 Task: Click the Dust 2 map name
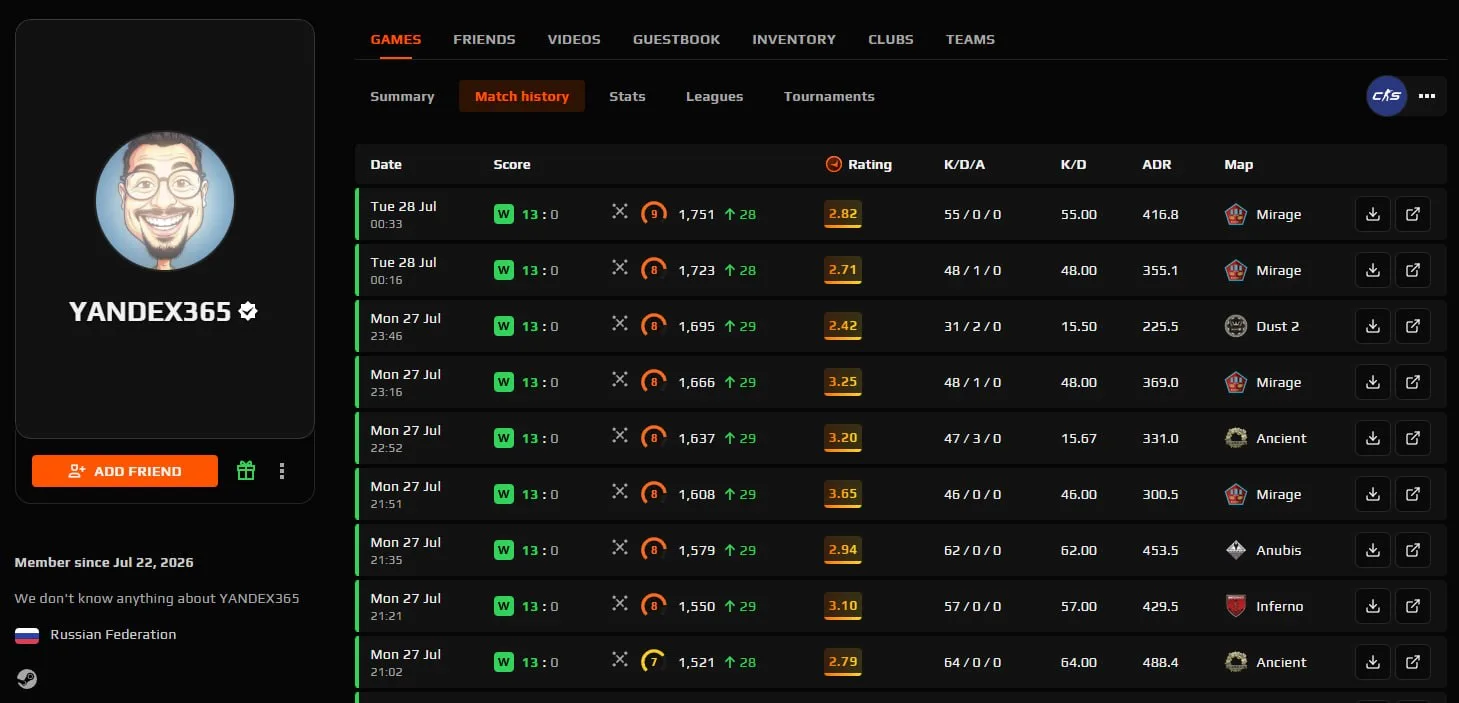tap(1278, 326)
